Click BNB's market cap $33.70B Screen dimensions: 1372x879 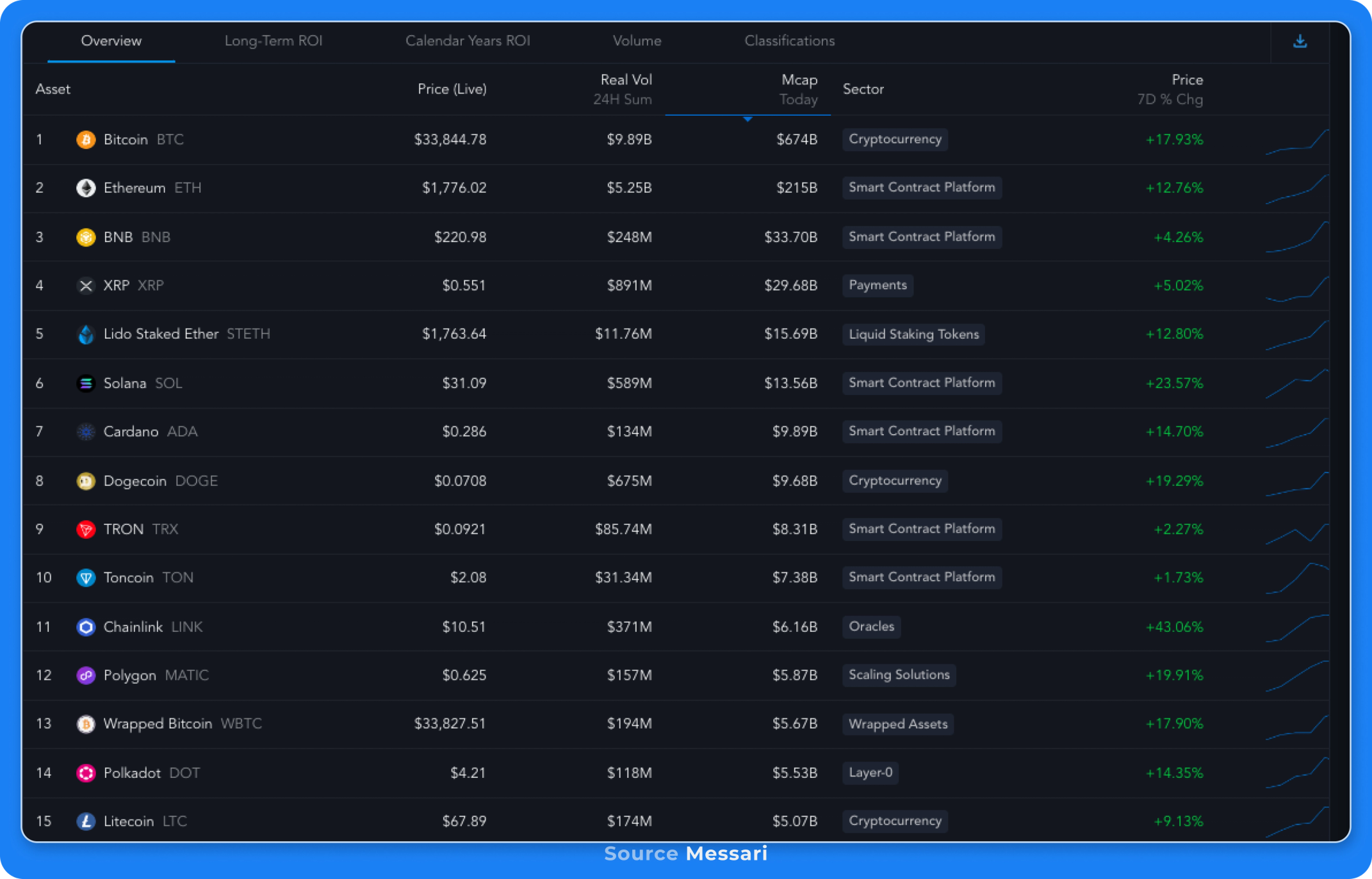pos(791,237)
